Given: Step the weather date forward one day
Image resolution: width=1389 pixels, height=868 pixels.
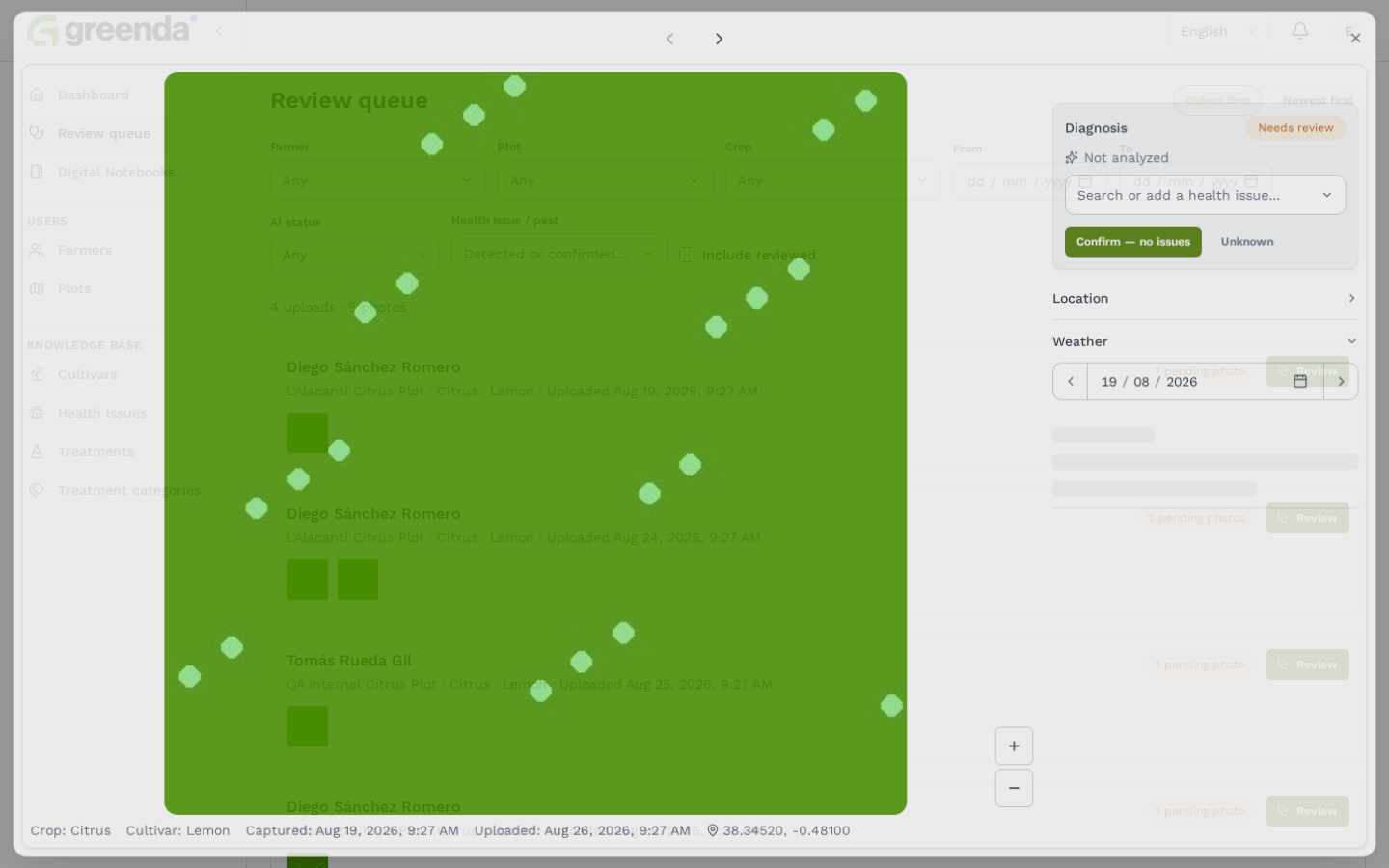Looking at the screenshot, I should coord(1341,381).
